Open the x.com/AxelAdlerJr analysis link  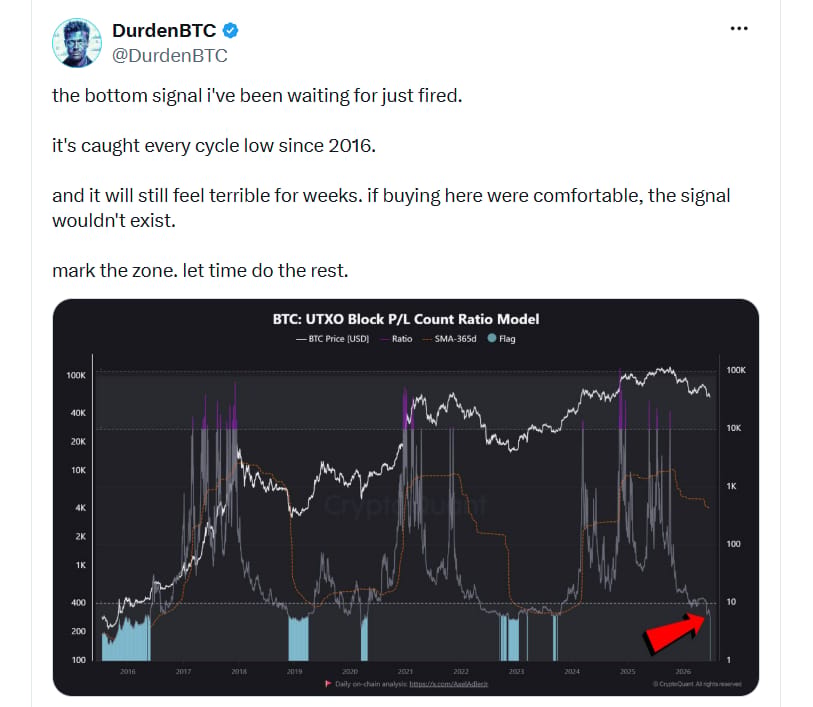click(448, 684)
